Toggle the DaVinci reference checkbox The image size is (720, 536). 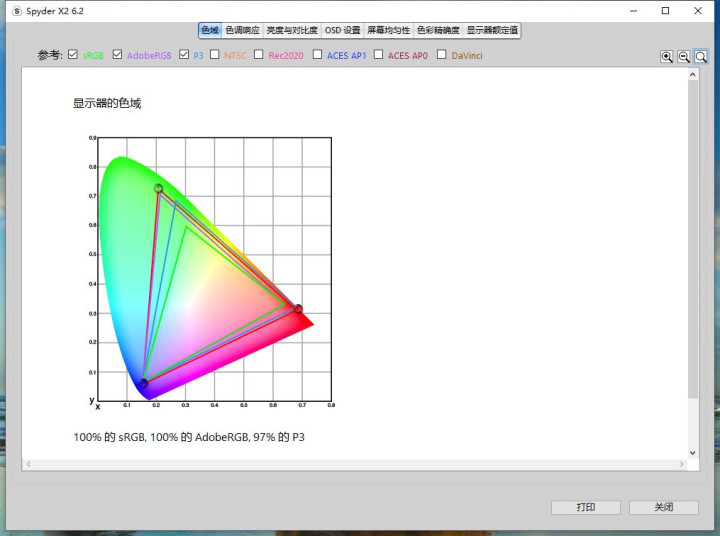[x=442, y=55]
